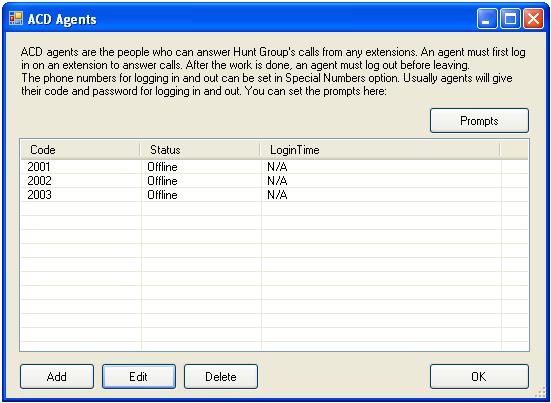This screenshot has width=551, height=403.
Task: Open the Prompts settings button
Action: pyautogui.click(x=479, y=121)
